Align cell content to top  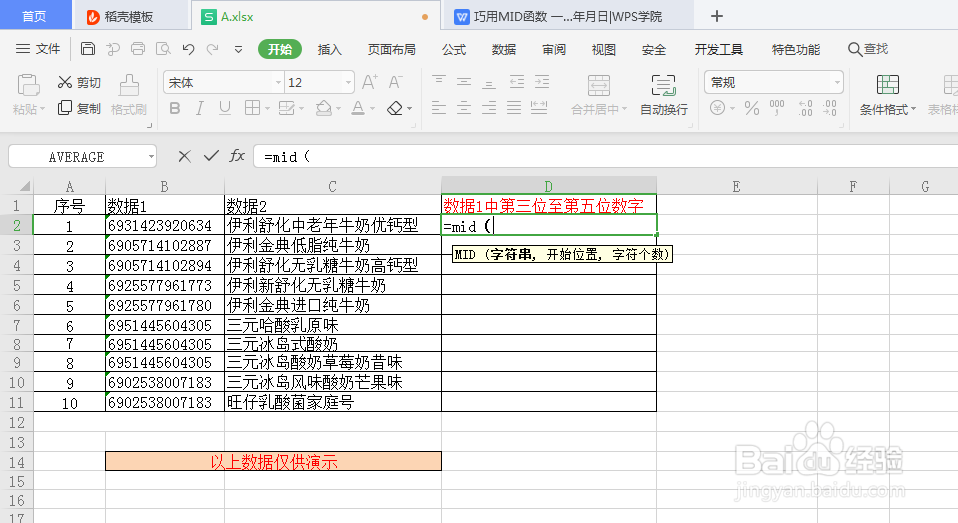pos(439,81)
